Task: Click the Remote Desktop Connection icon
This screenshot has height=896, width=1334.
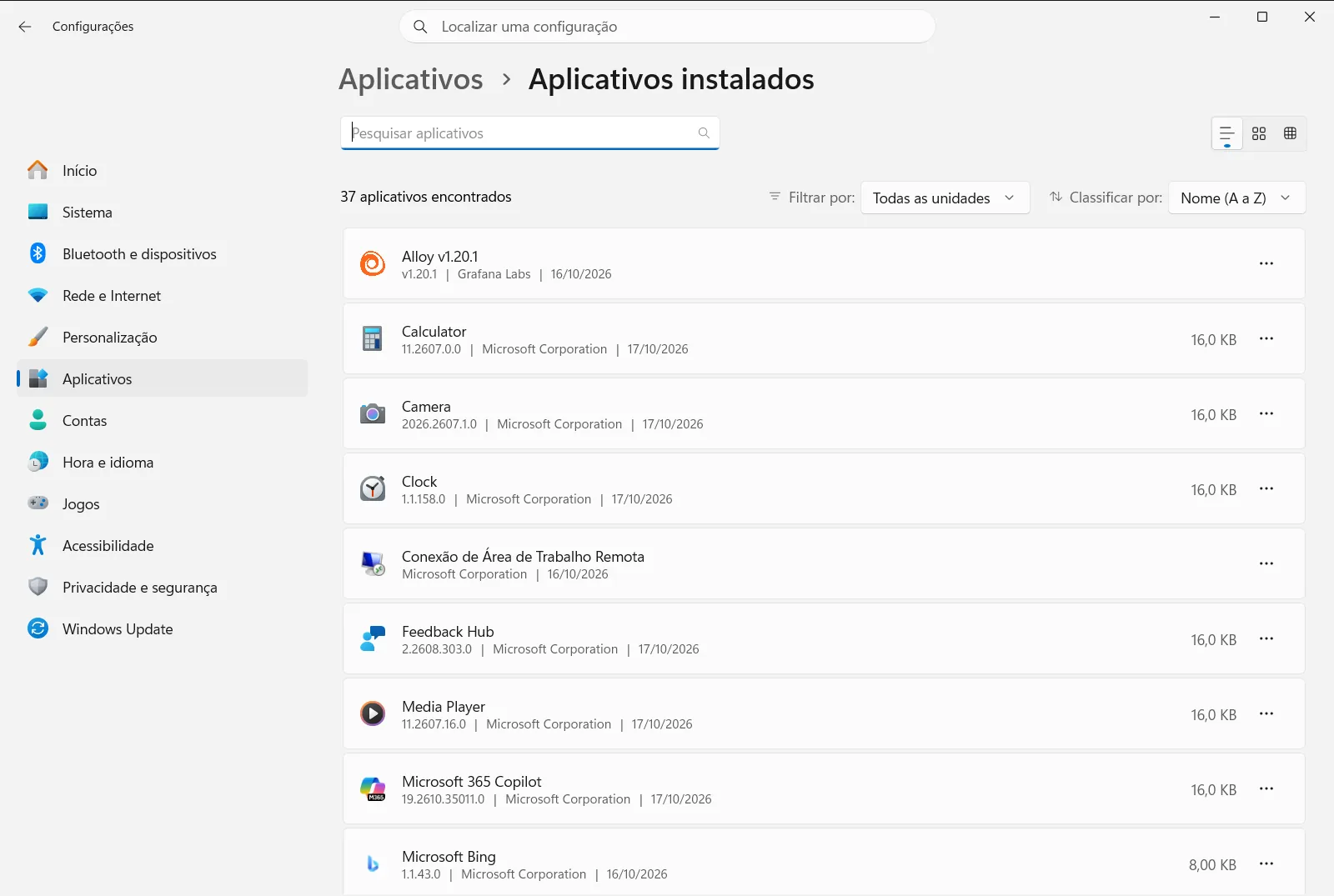Action: tap(373, 563)
